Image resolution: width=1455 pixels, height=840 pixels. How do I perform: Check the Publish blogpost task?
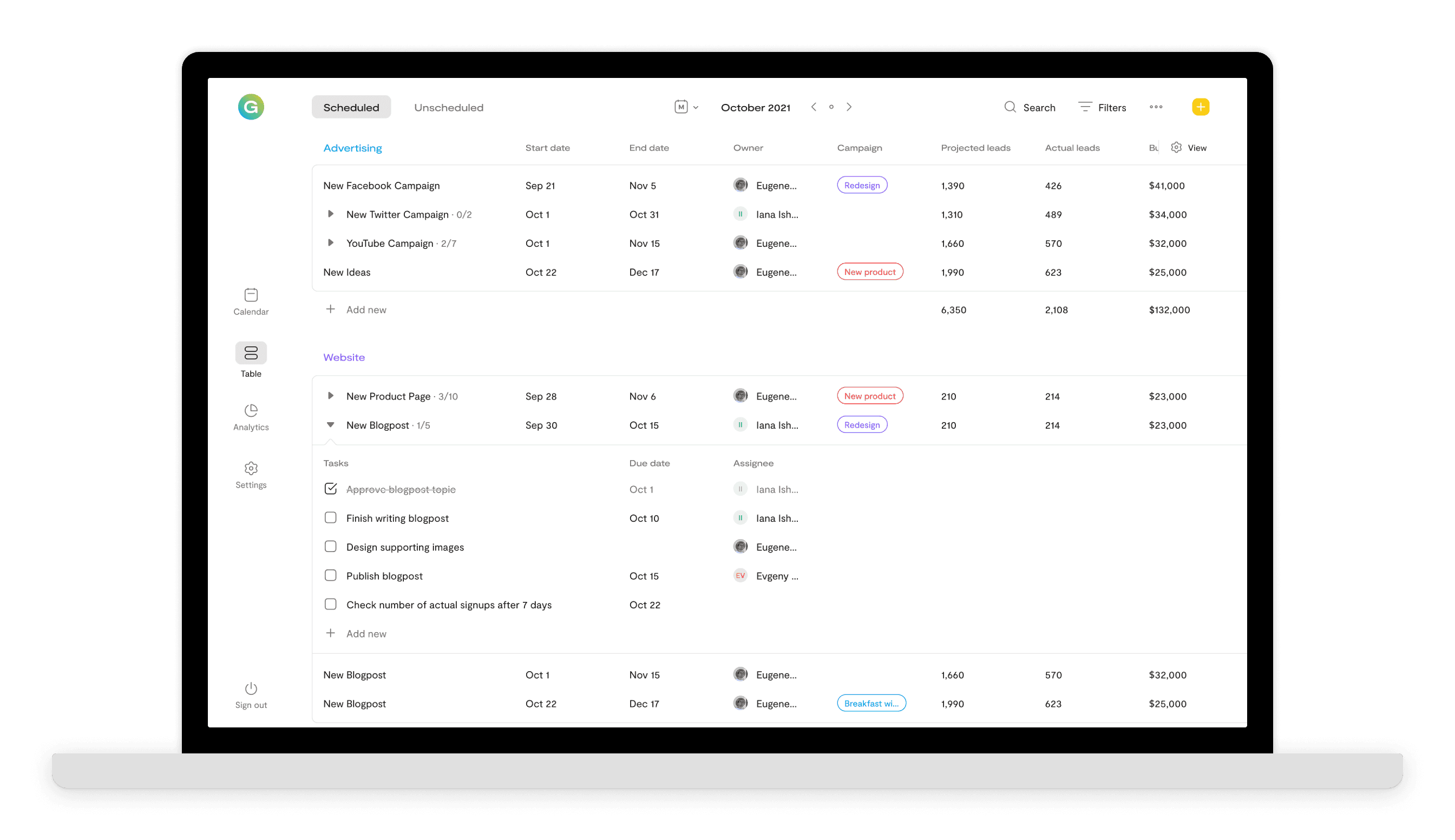tap(331, 575)
